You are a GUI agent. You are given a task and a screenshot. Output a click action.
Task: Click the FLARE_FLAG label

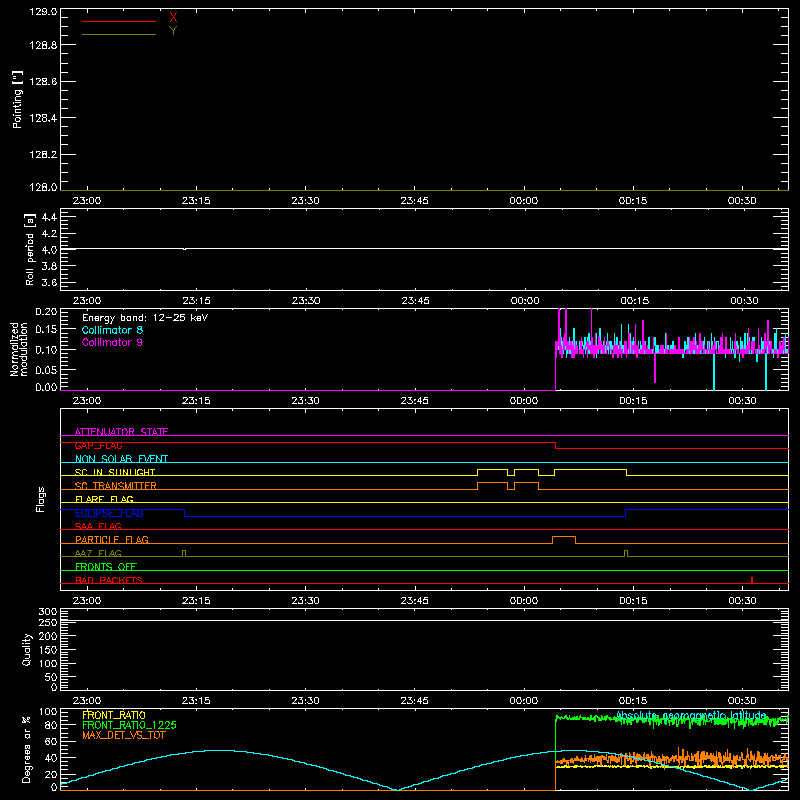click(104, 499)
